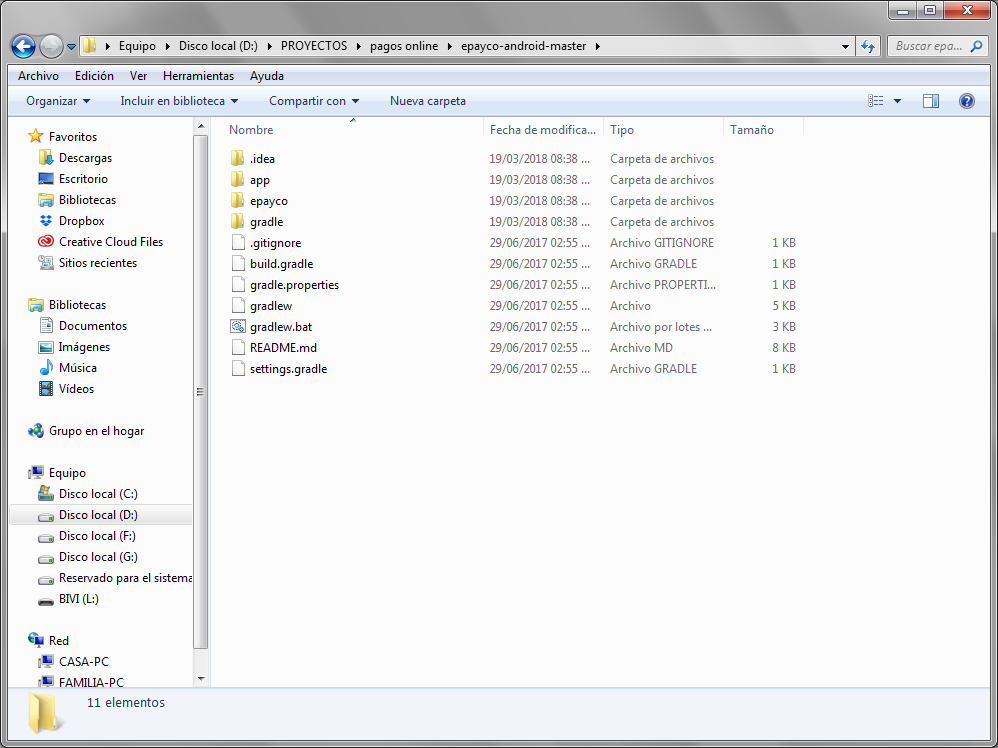Viewport: 998px width, 748px height.
Task: Click pagos online in the breadcrumb
Action: tap(404, 46)
